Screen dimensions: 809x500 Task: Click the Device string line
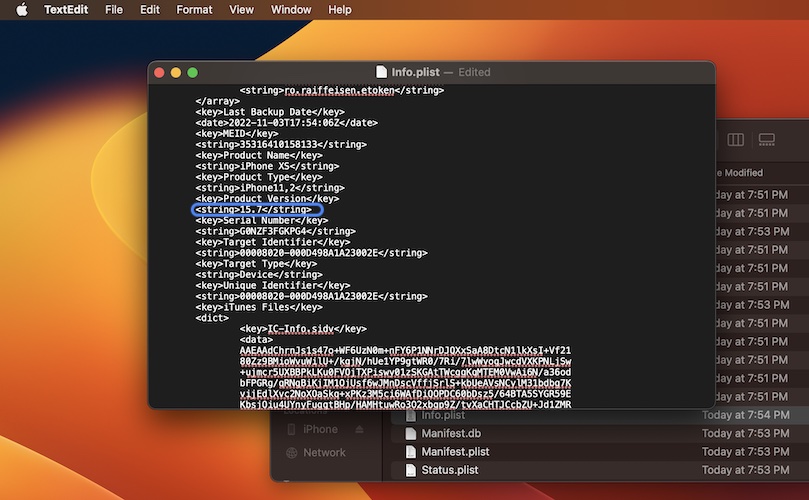click(258, 275)
